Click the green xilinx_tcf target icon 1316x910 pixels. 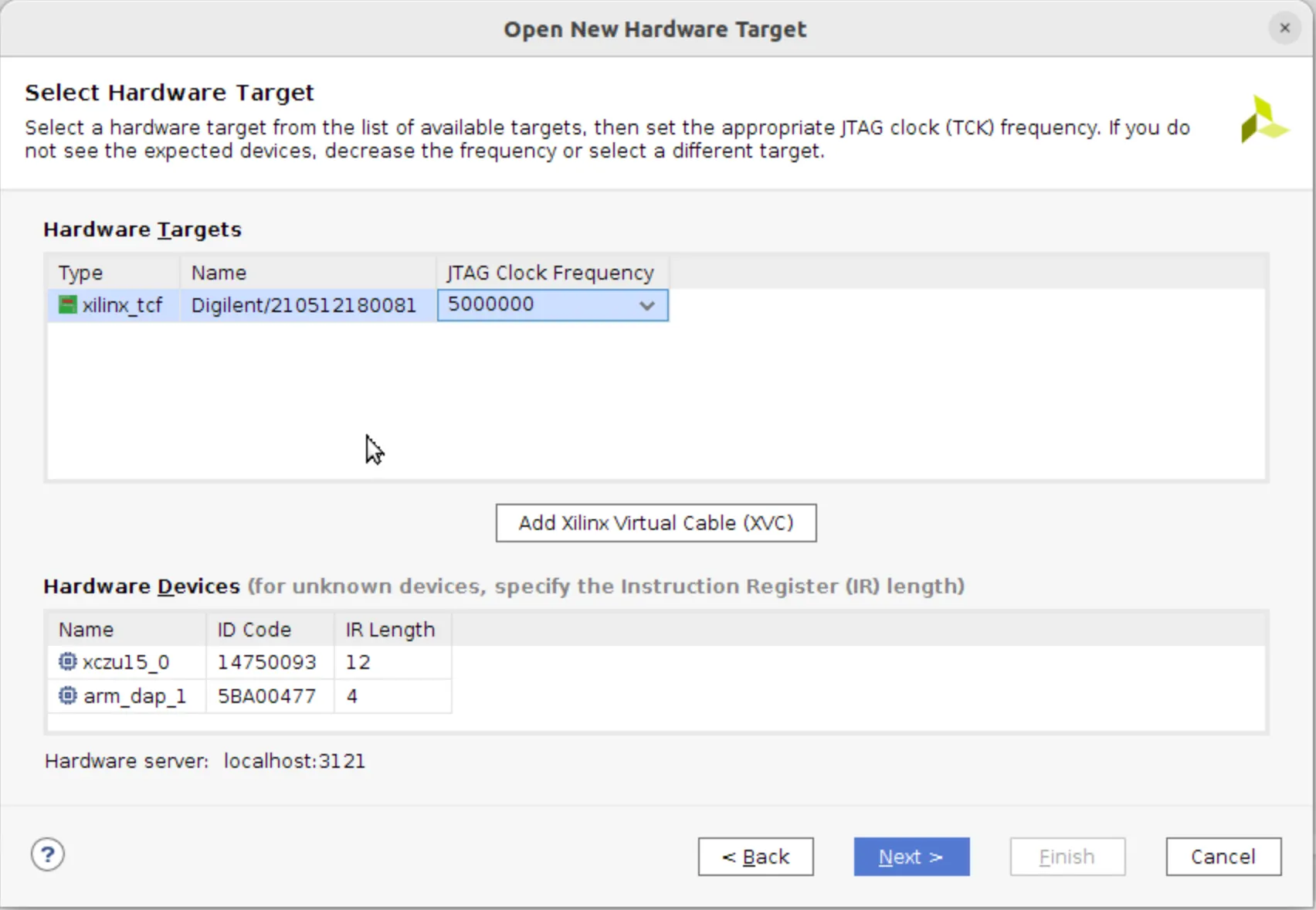(x=68, y=305)
